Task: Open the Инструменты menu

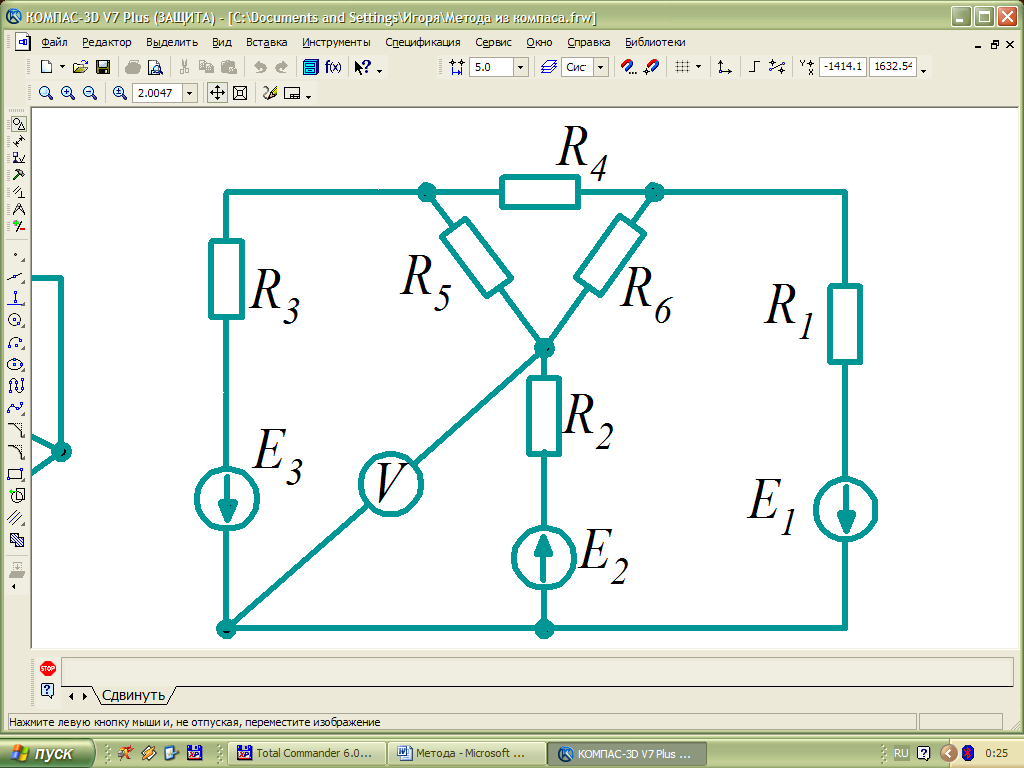Action: [x=336, y=42]
